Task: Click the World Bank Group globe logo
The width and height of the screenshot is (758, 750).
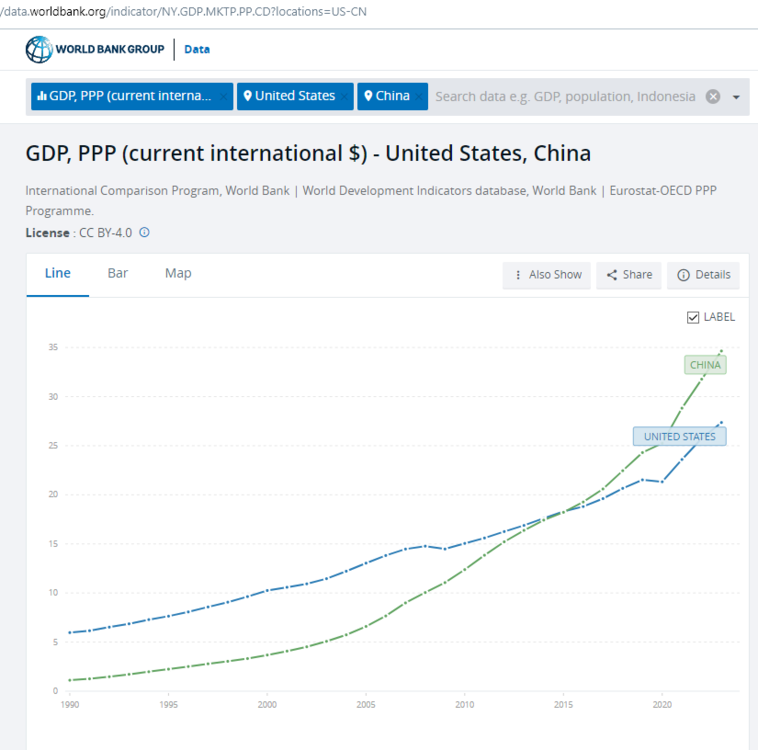Action: [x=39, y=49]
